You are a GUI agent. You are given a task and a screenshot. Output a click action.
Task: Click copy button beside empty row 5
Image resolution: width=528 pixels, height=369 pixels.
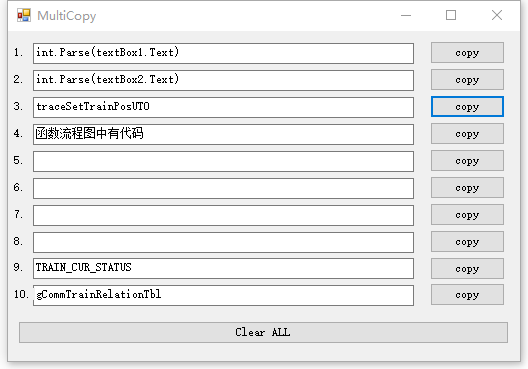pyautogui.click(x=467, y=161)
